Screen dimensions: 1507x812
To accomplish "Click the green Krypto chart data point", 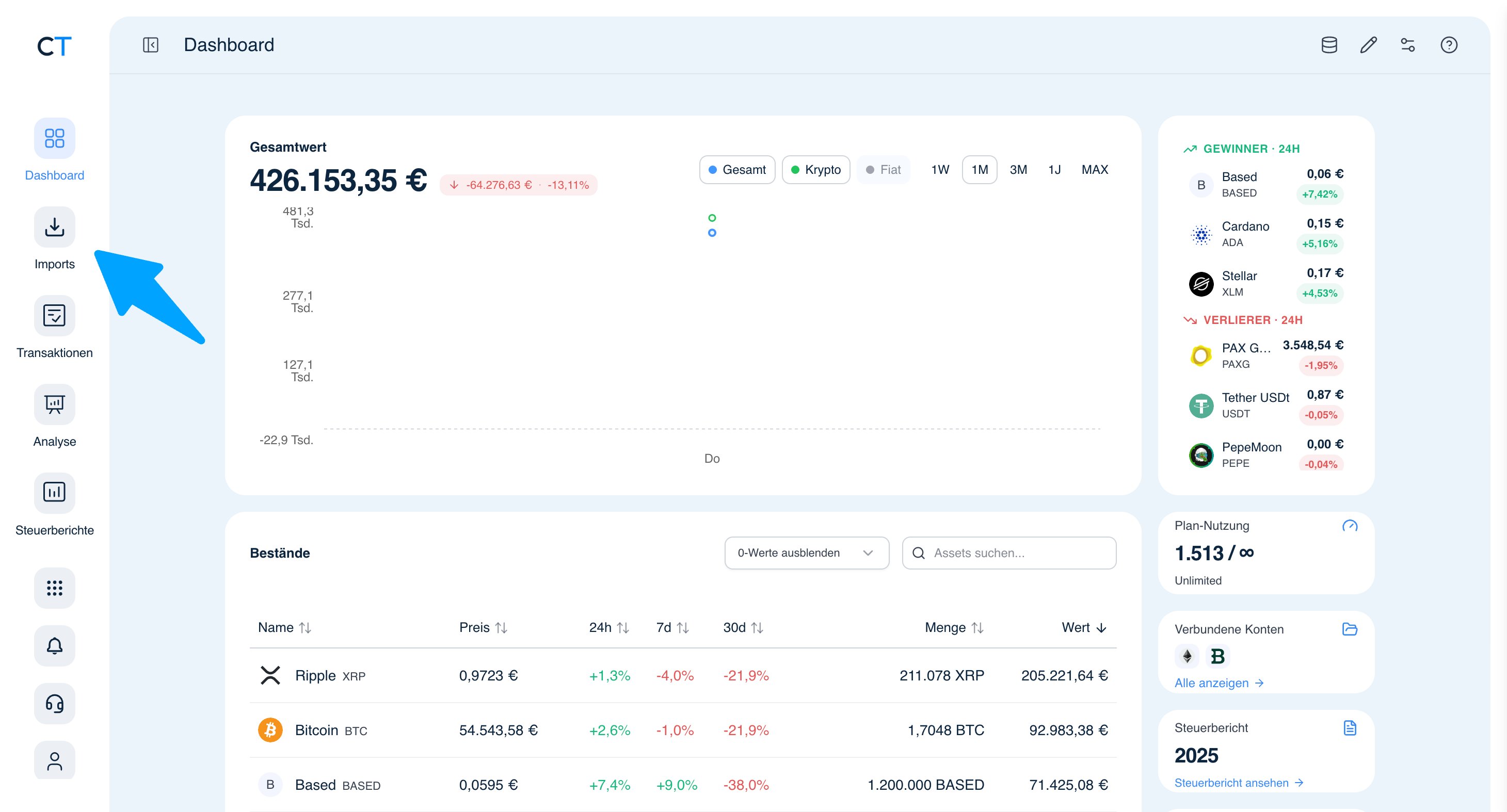I will point(712,218).
